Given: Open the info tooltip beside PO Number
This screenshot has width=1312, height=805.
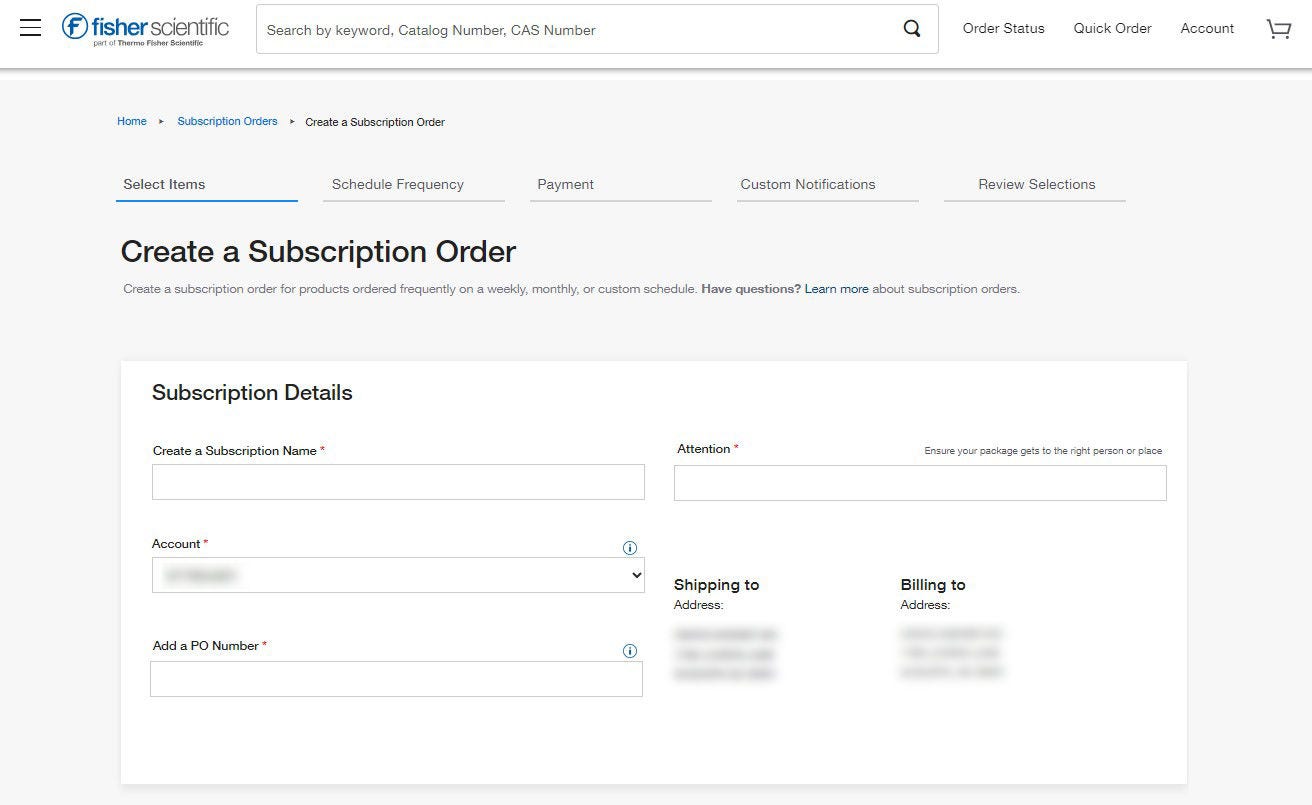Looking at the screenshot, I should point(630,651).
